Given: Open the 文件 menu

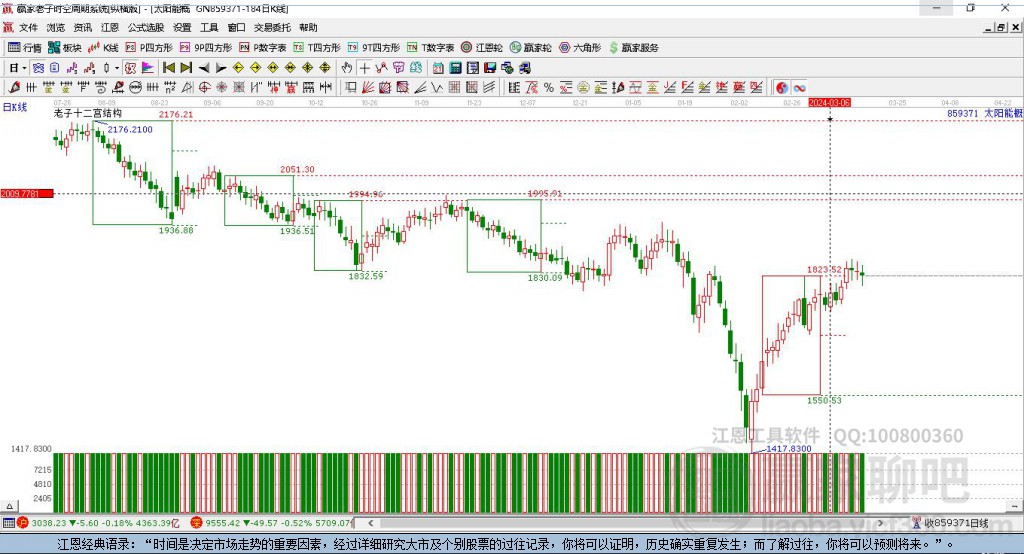Looking at the screenshot, I should [28, 27].
